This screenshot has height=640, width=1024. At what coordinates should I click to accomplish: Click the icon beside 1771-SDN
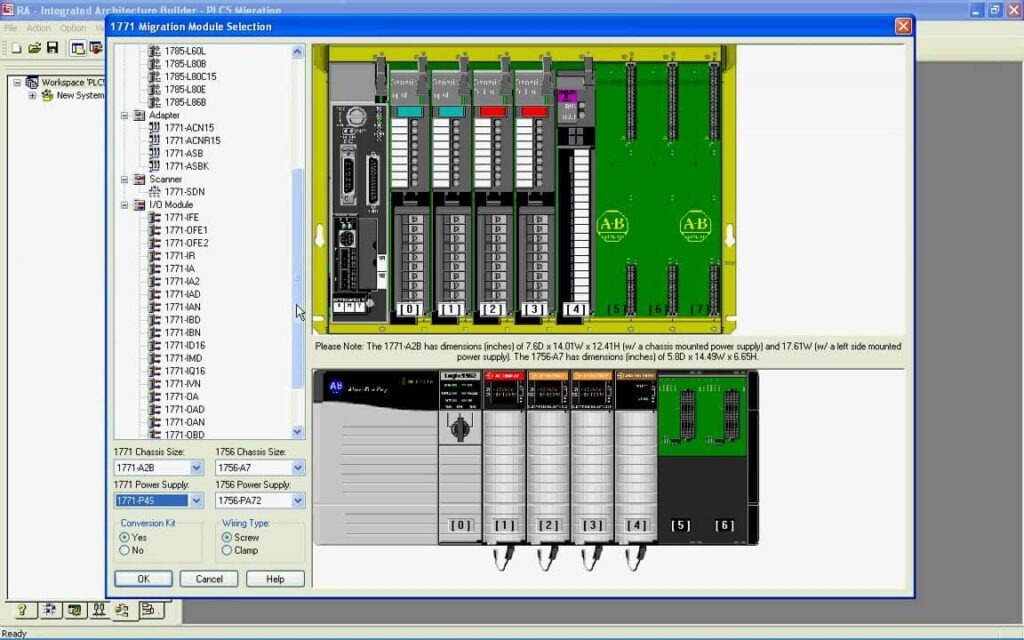point(155,191)
